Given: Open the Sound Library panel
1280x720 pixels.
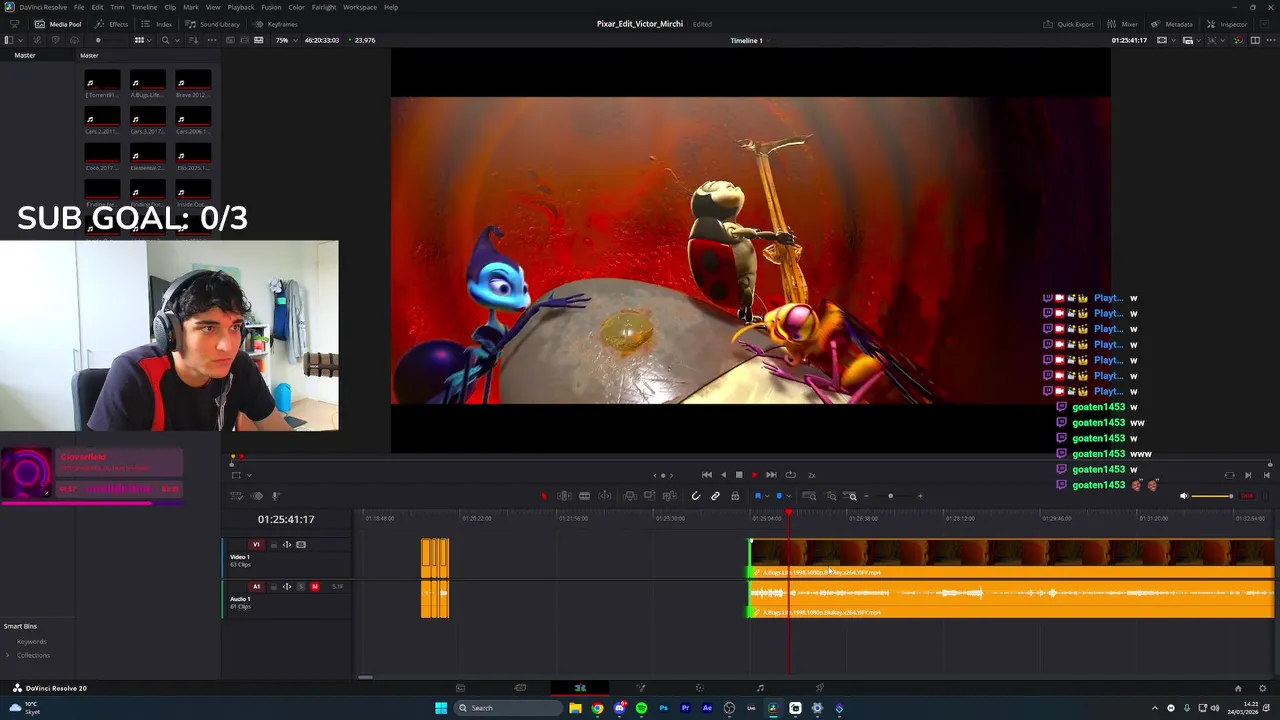Looking at the screenshot, I should point(213,24).
